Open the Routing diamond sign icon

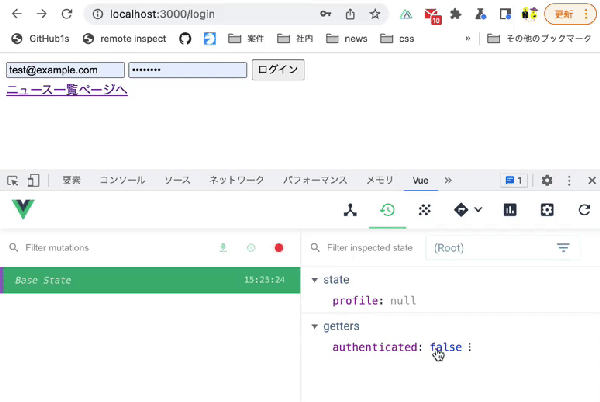coord(461,210)
